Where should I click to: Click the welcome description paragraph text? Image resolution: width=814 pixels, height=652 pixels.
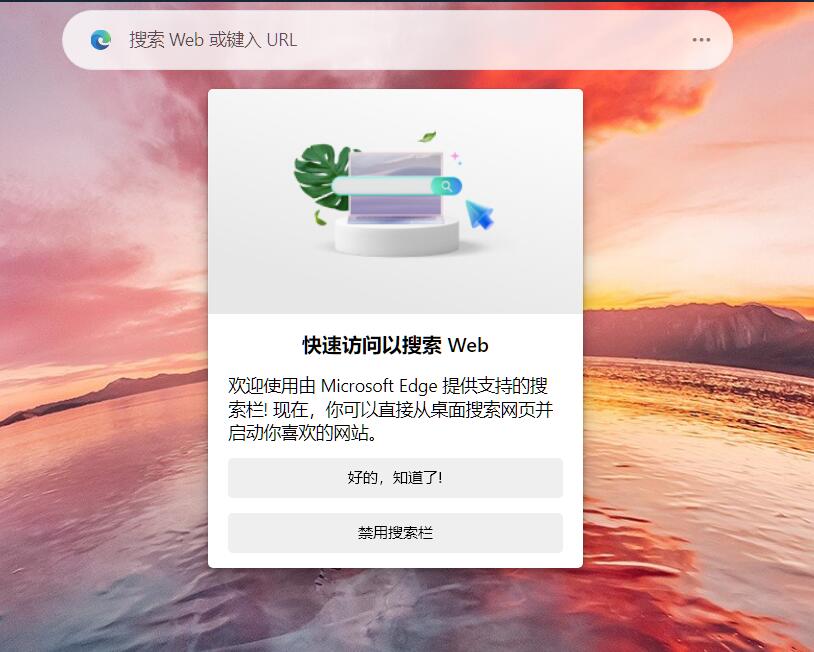point(390,409)
